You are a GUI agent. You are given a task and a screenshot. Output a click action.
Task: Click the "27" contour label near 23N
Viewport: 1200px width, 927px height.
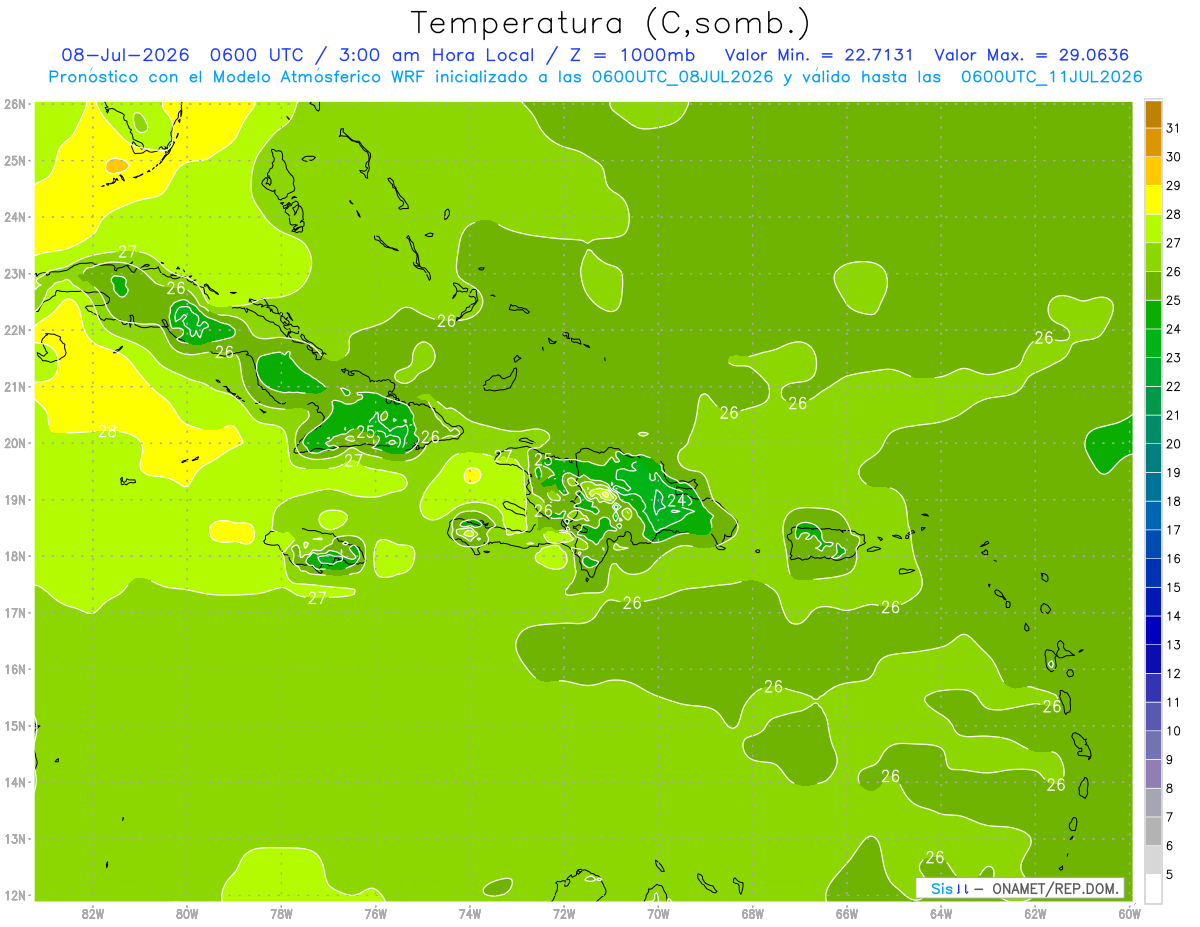(x=127, y=251)
